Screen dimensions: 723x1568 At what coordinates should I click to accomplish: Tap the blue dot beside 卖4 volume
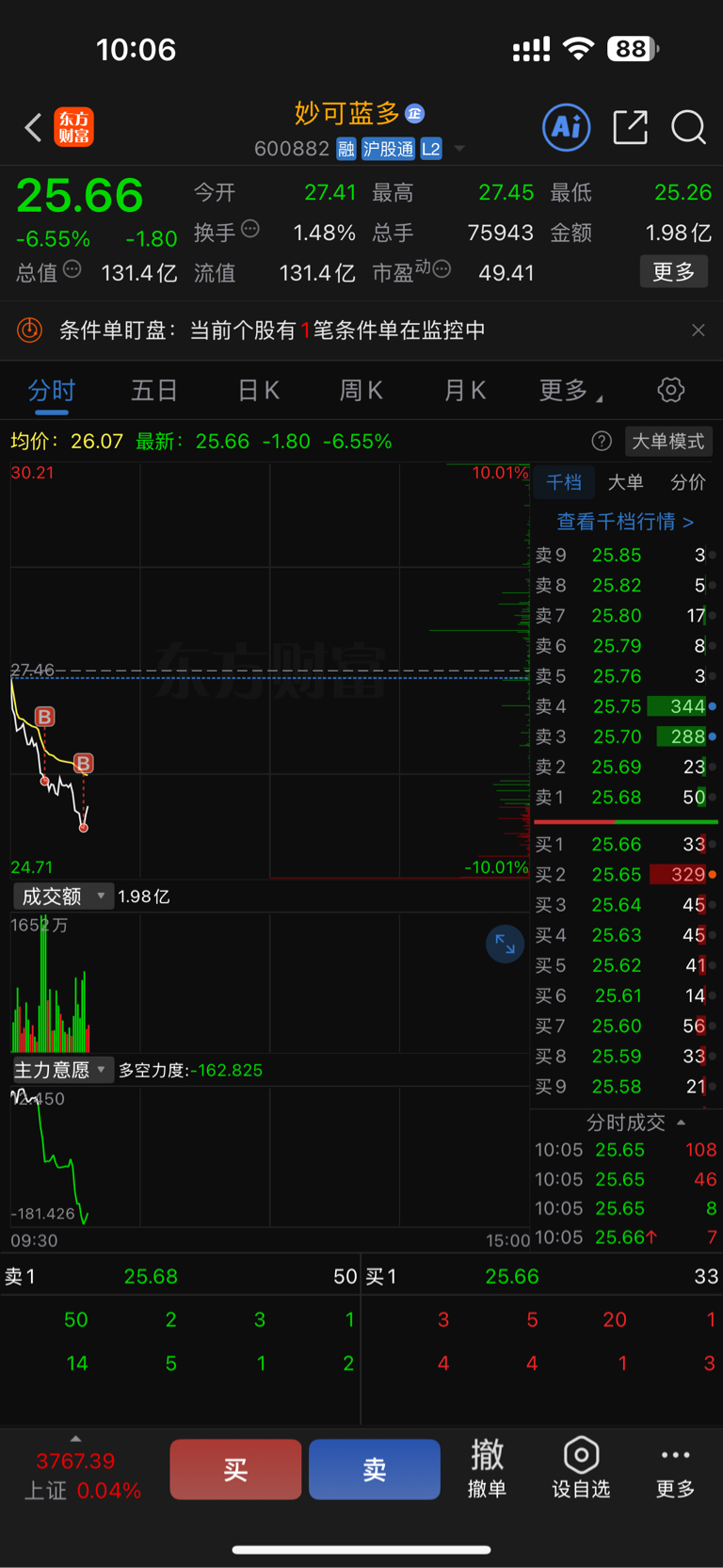pos(713,706)
